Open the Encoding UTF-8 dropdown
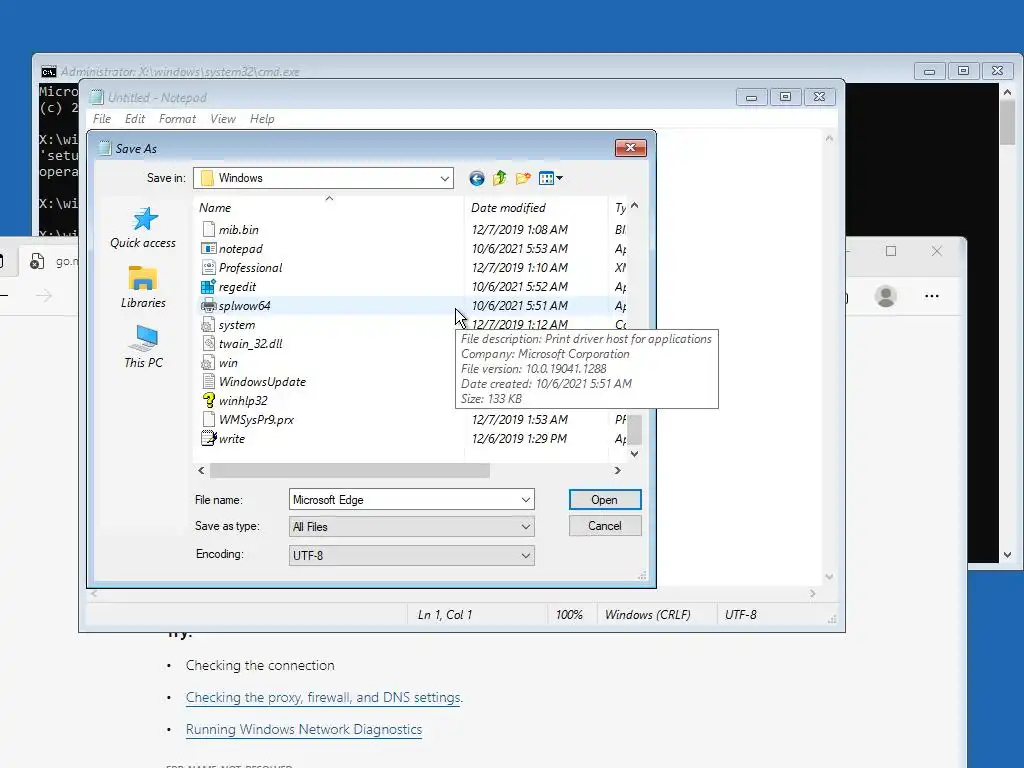The width and height of the screenshot is (1024, 768). [x=411, y=555]
